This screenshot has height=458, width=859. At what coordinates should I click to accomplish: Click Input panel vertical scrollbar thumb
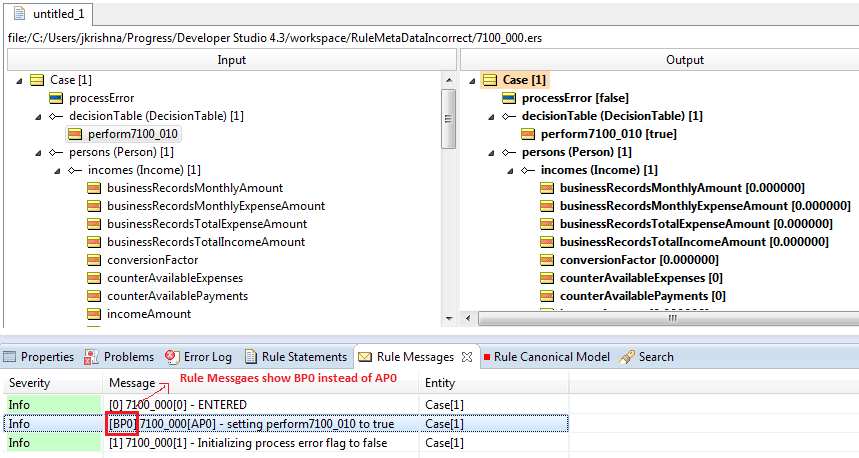(449, 119)
